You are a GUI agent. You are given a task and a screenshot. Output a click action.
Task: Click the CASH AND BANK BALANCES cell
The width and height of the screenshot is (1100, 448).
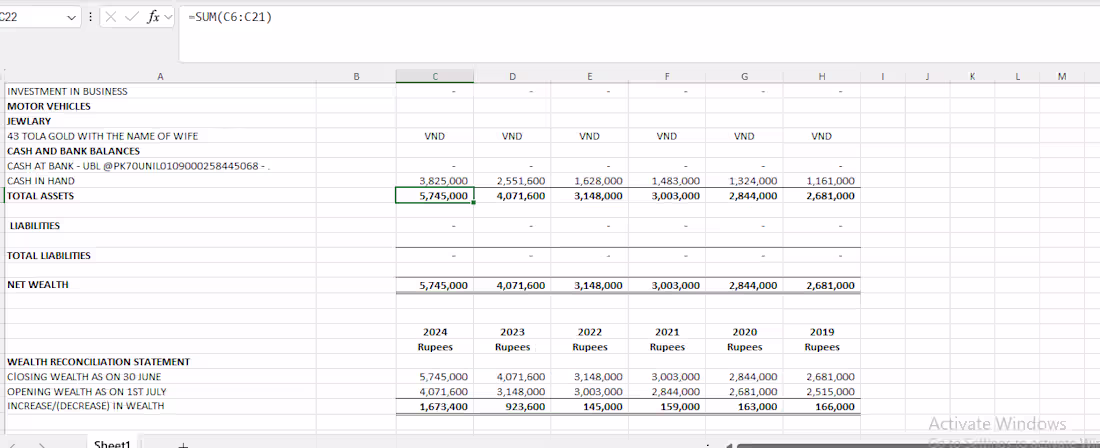click(161, 151)
